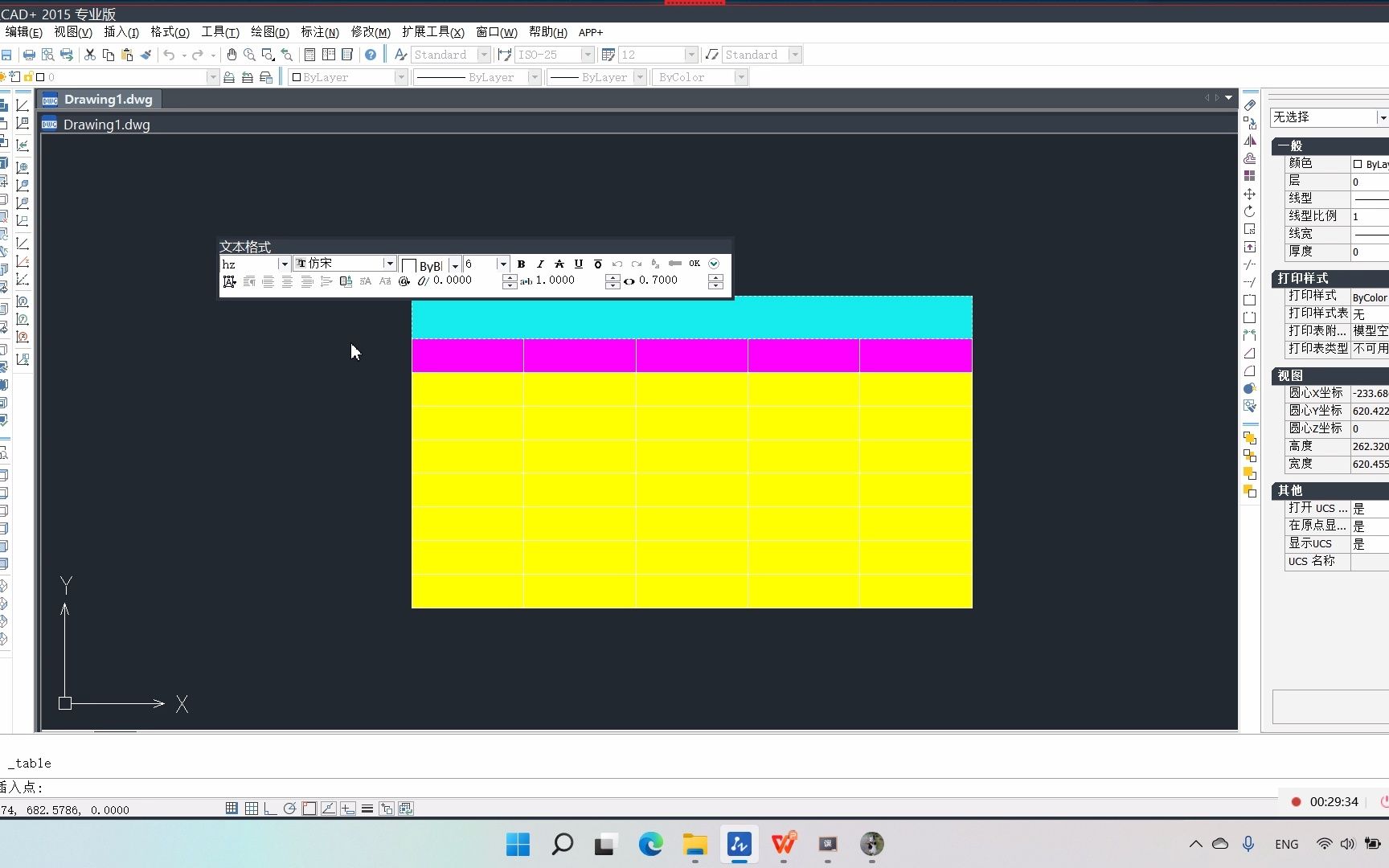Open the 标注(N) menu

coord(320,32)
